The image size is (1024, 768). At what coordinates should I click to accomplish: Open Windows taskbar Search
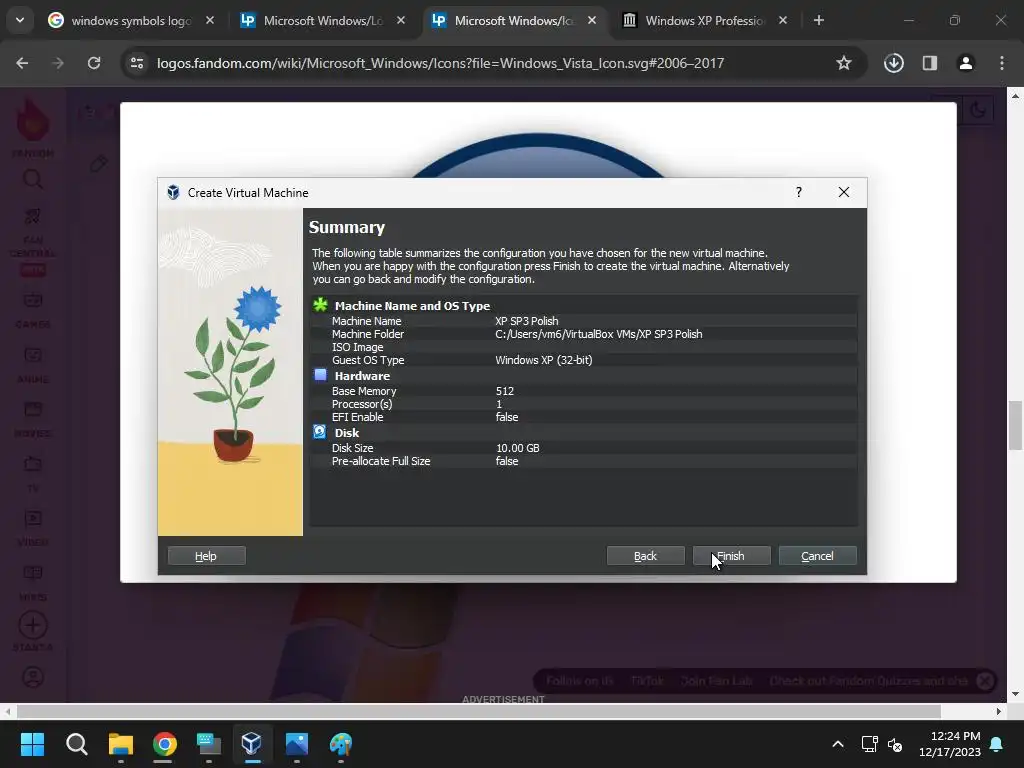tap(76, 743)
